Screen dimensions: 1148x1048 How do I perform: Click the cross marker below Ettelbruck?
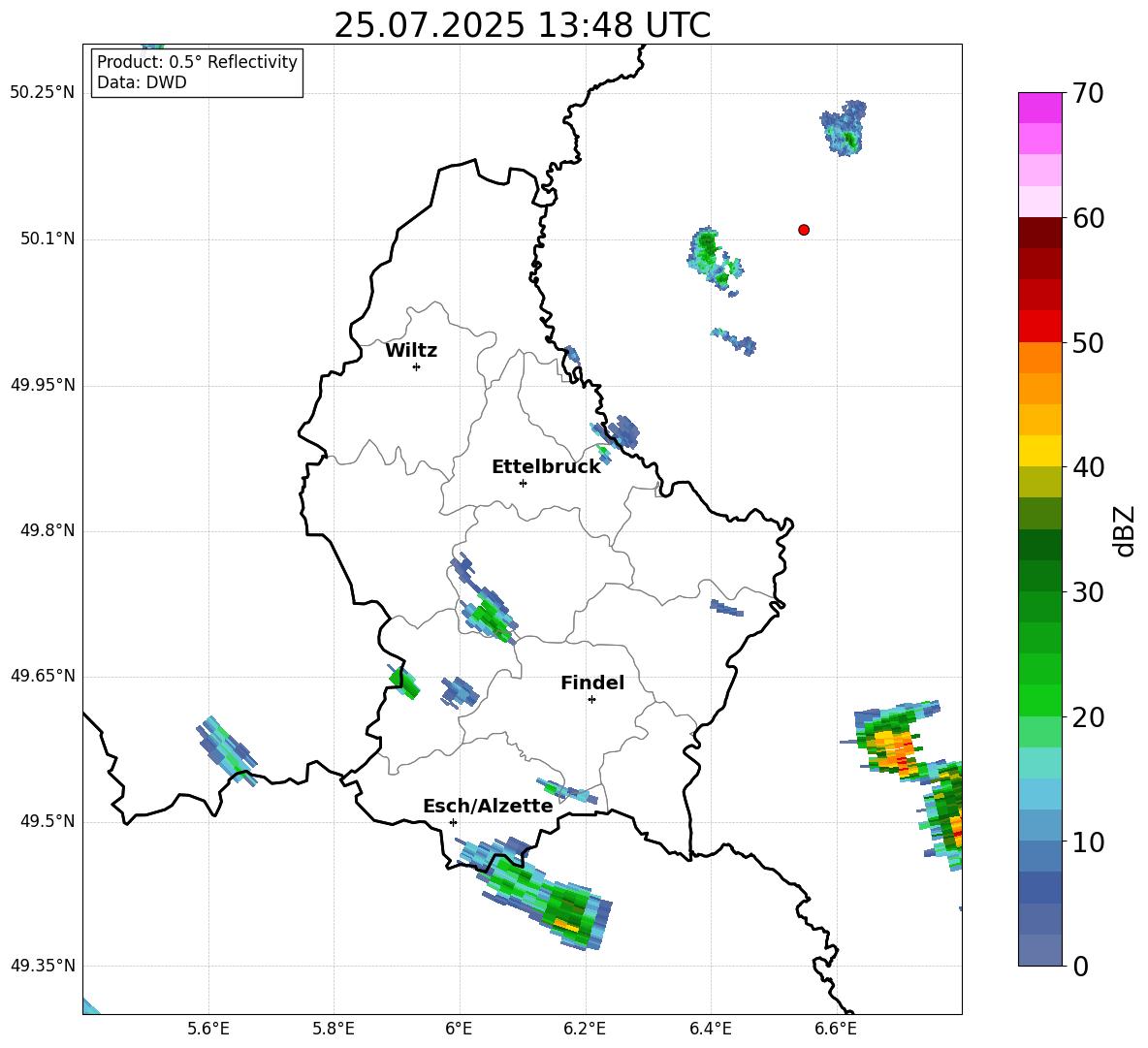tap(523, 483)
